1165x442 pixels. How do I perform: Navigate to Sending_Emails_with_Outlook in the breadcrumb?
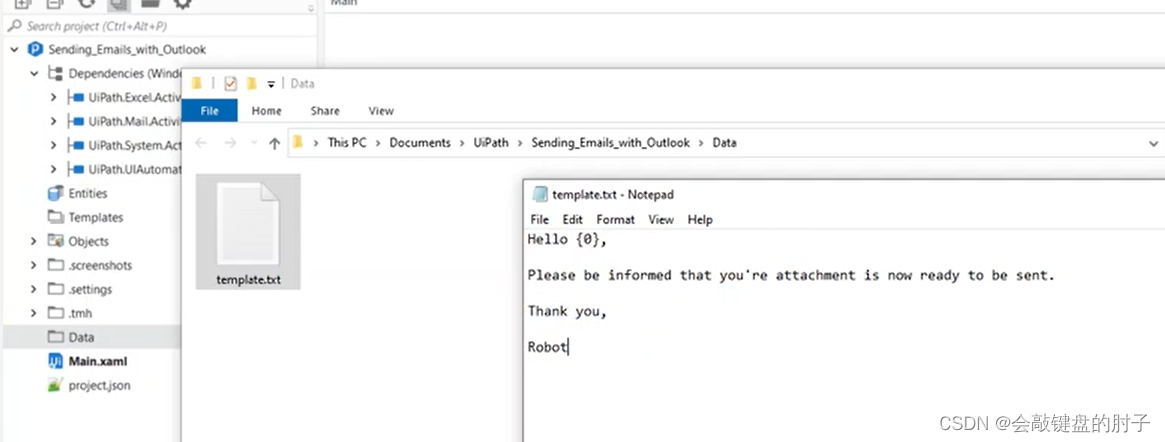[x=611, y=143]
